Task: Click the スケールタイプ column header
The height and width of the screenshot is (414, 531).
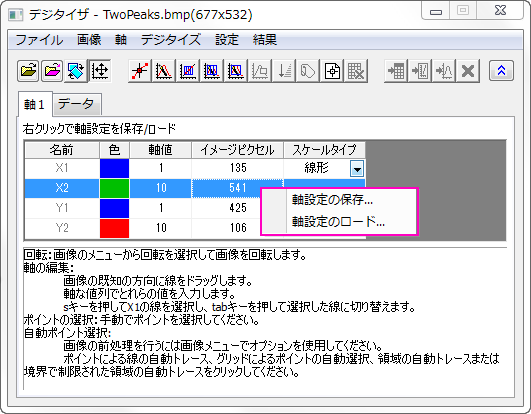Action: pyautogui.click(x=324, y=150)
